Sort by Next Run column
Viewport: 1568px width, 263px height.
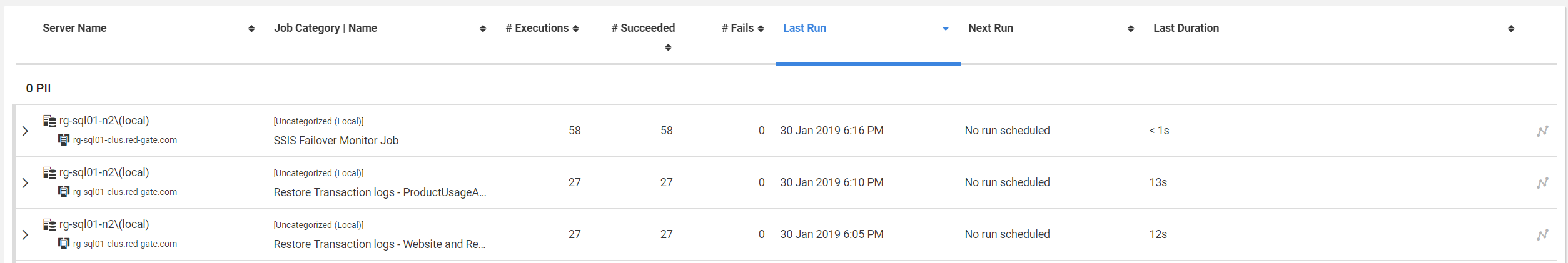tap(990, 28)
